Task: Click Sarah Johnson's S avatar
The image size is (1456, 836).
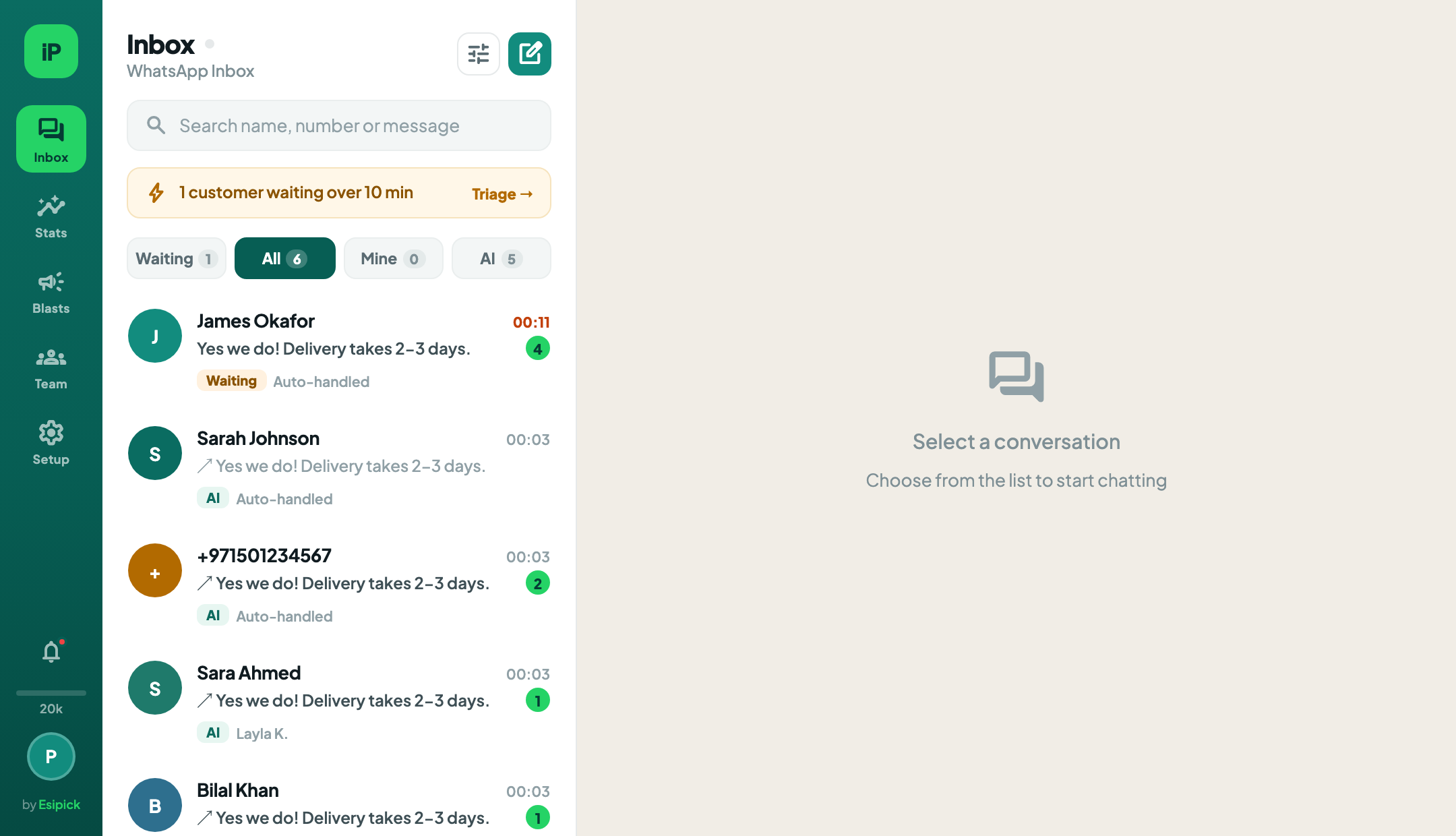Action: point(155,453)
